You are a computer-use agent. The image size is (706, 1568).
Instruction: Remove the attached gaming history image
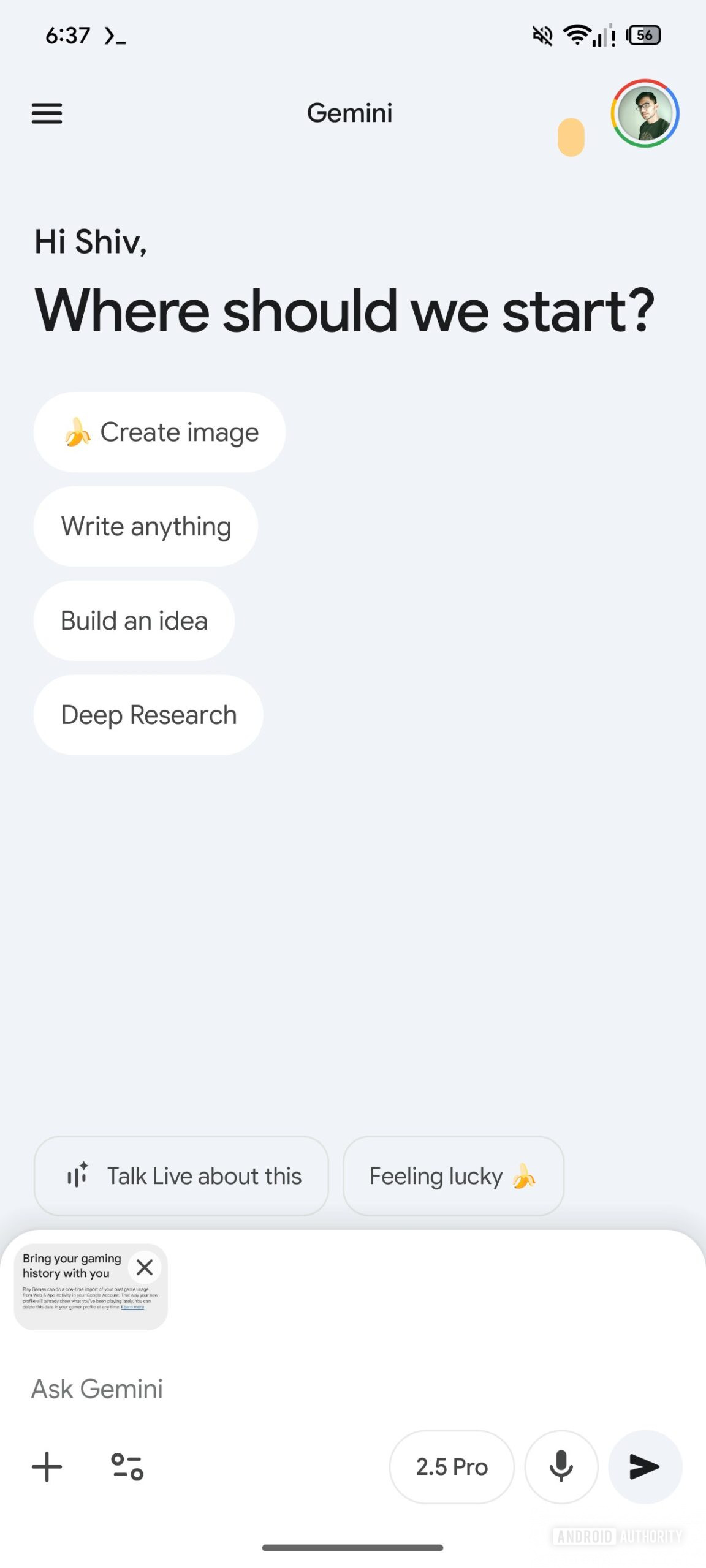[x=145, y=1267]
